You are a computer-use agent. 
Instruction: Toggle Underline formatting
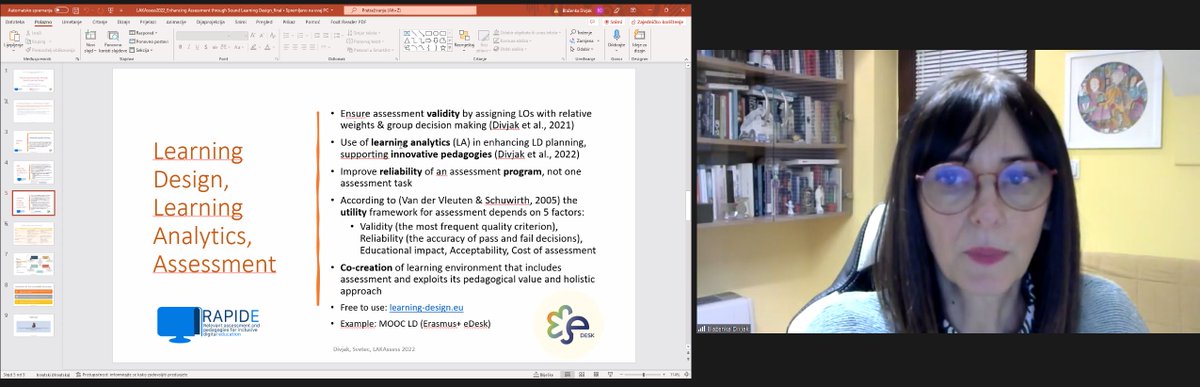[197, 47]
